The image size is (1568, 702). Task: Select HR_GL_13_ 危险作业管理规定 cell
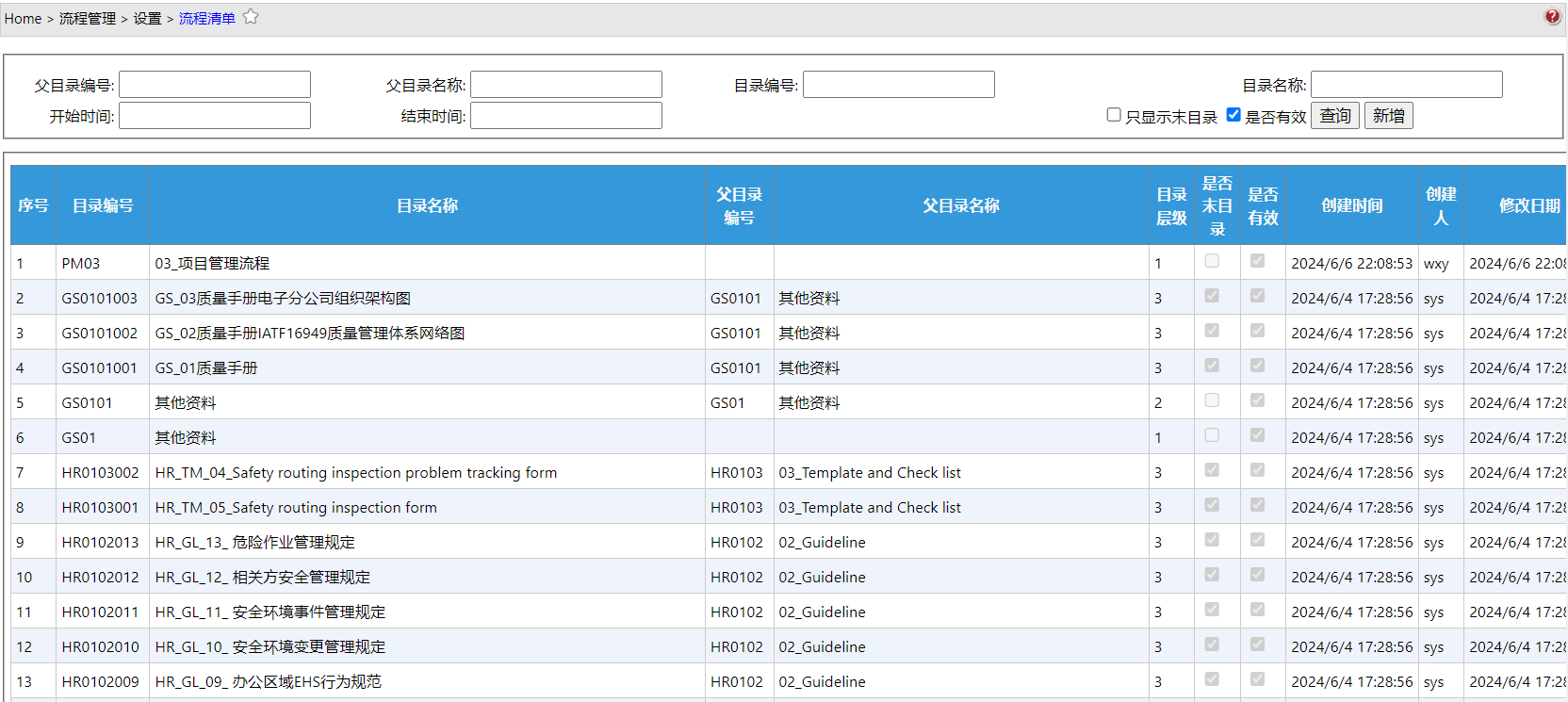tap(427, 542)
